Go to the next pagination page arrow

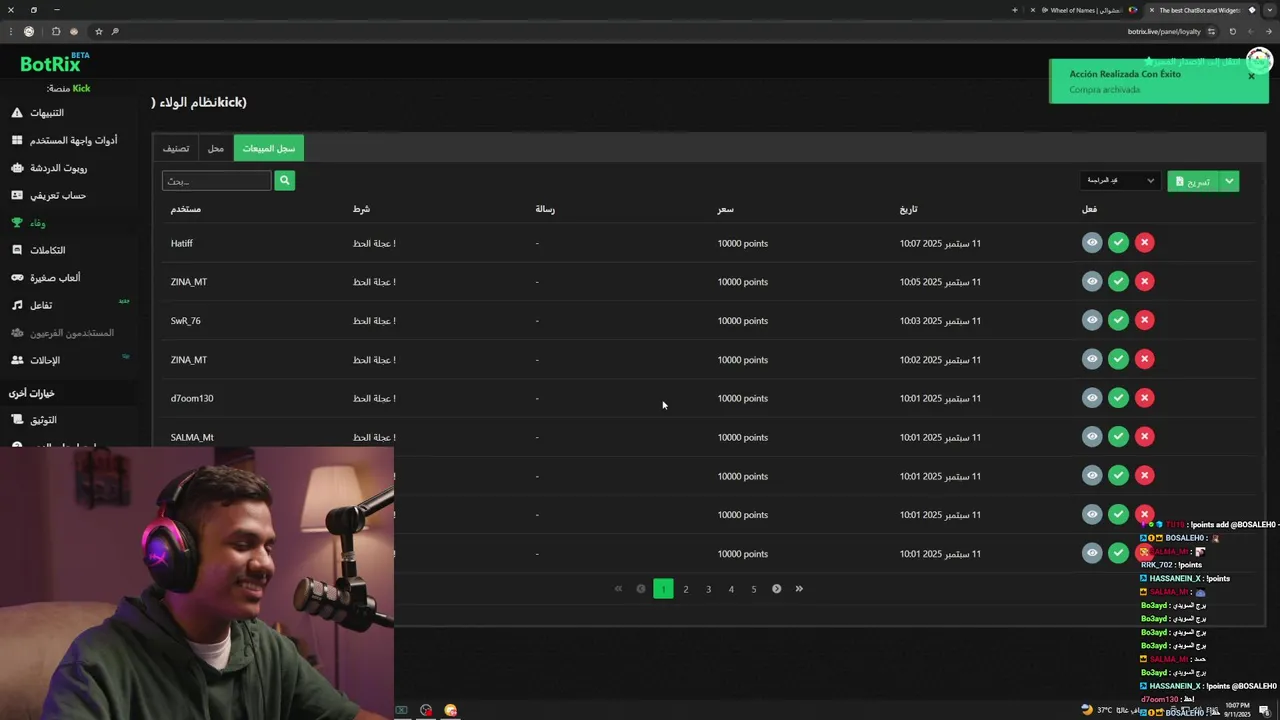776,589
